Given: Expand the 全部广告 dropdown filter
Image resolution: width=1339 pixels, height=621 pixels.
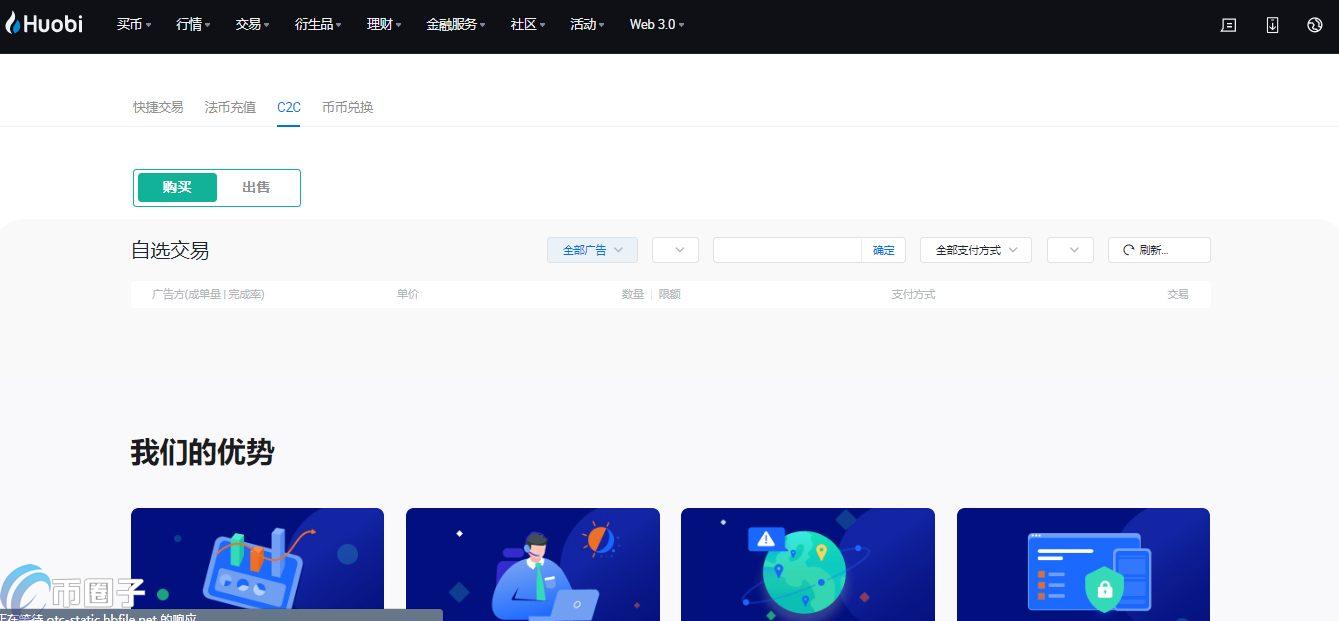Looking at the screenshot, I should point(592,250).
